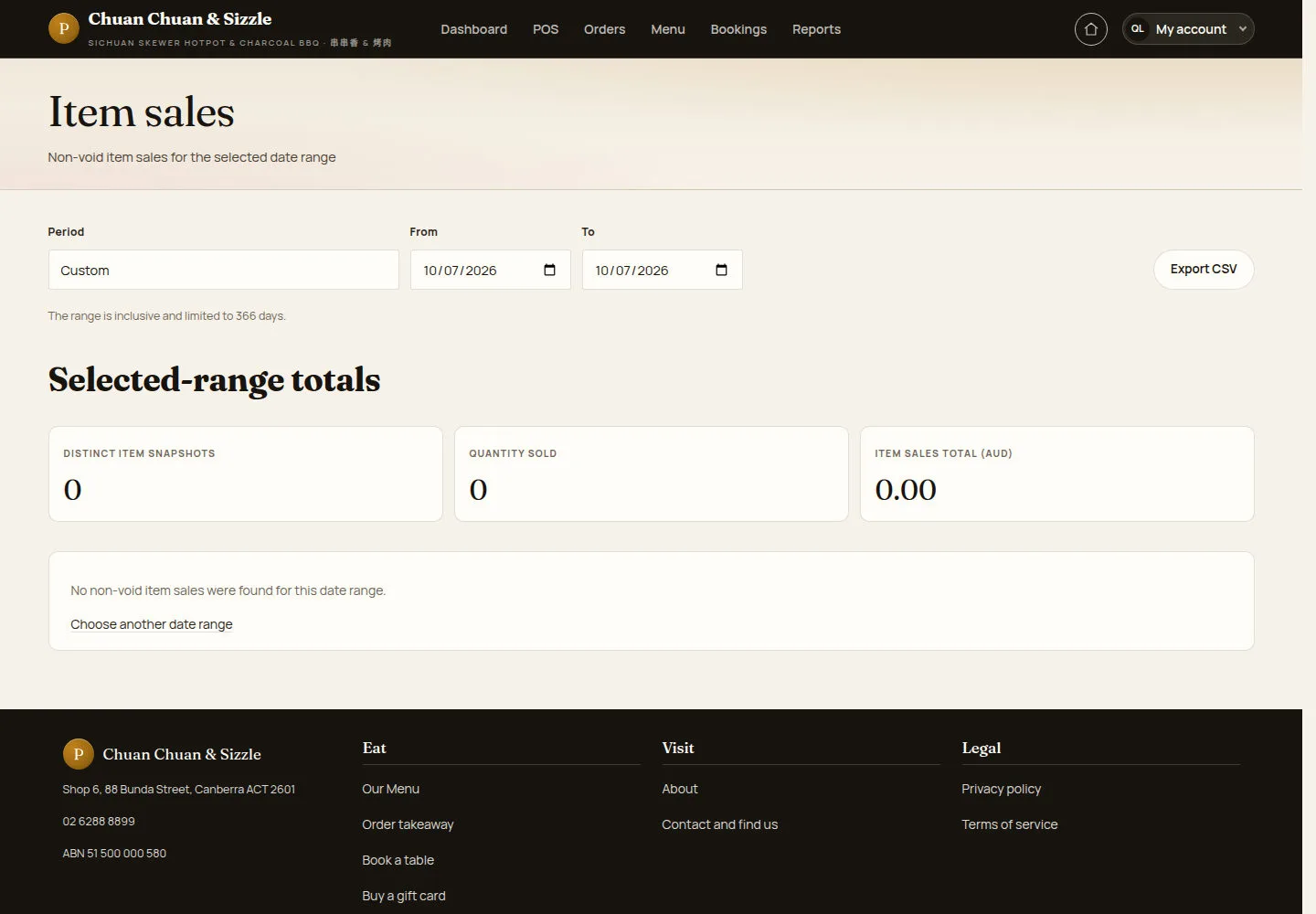
Task: Open Book a table footer link
Action: tap(398, 860)
